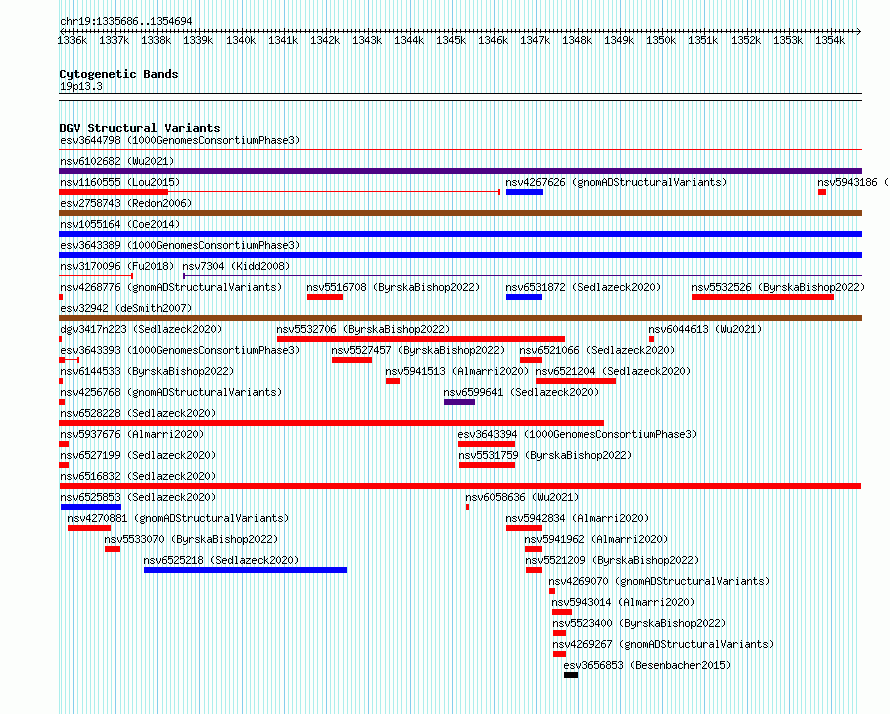Open nsv5937676 (Almarri2020) variant
890x714 pixels.
coord(132,434)
